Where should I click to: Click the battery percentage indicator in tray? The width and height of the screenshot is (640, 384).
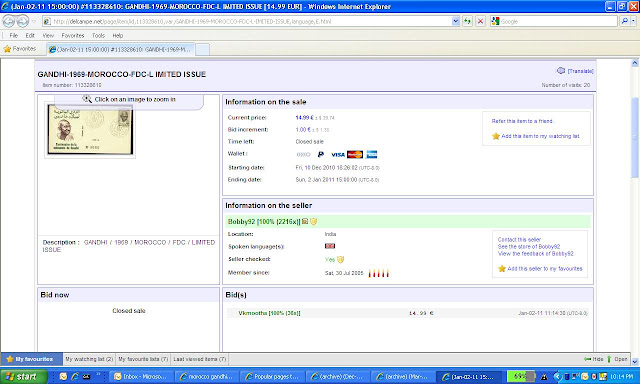pos(520,376)
